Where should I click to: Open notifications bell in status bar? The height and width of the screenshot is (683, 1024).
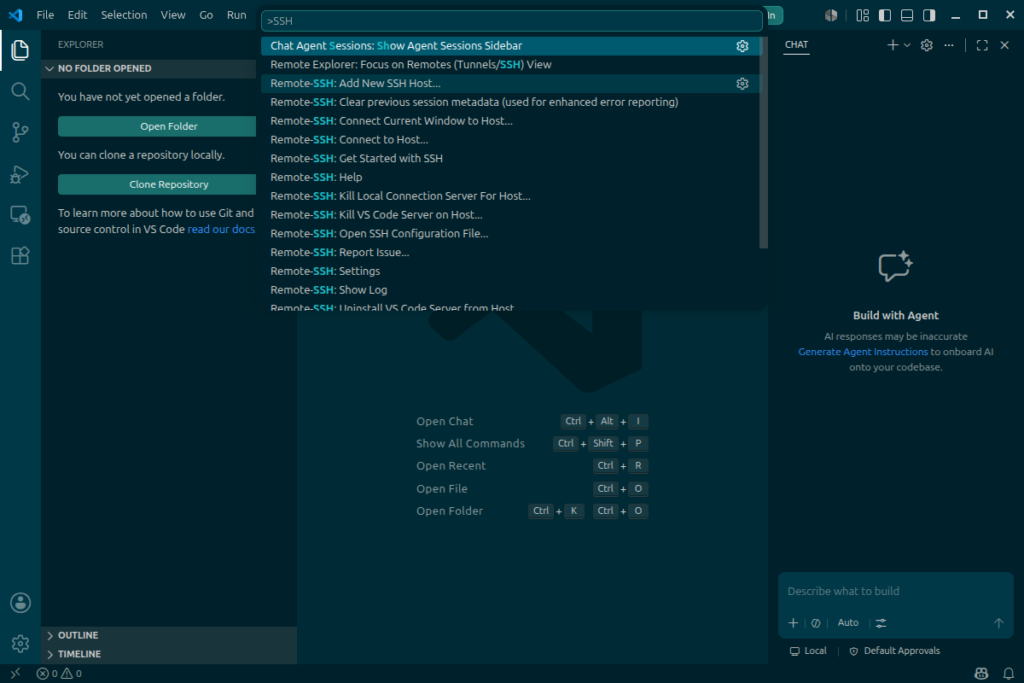tap(1008, 673)
